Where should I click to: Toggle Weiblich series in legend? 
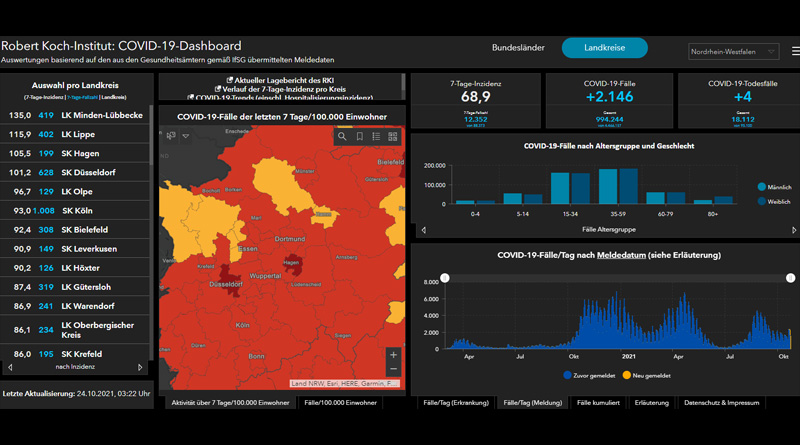click(x=774, y=202)
